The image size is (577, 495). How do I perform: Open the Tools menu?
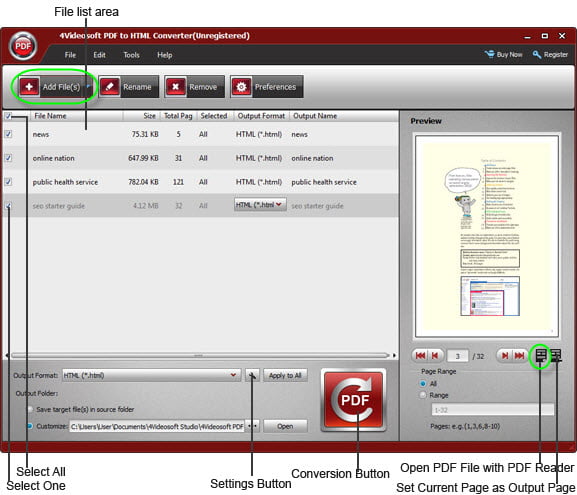coord(131,55)
